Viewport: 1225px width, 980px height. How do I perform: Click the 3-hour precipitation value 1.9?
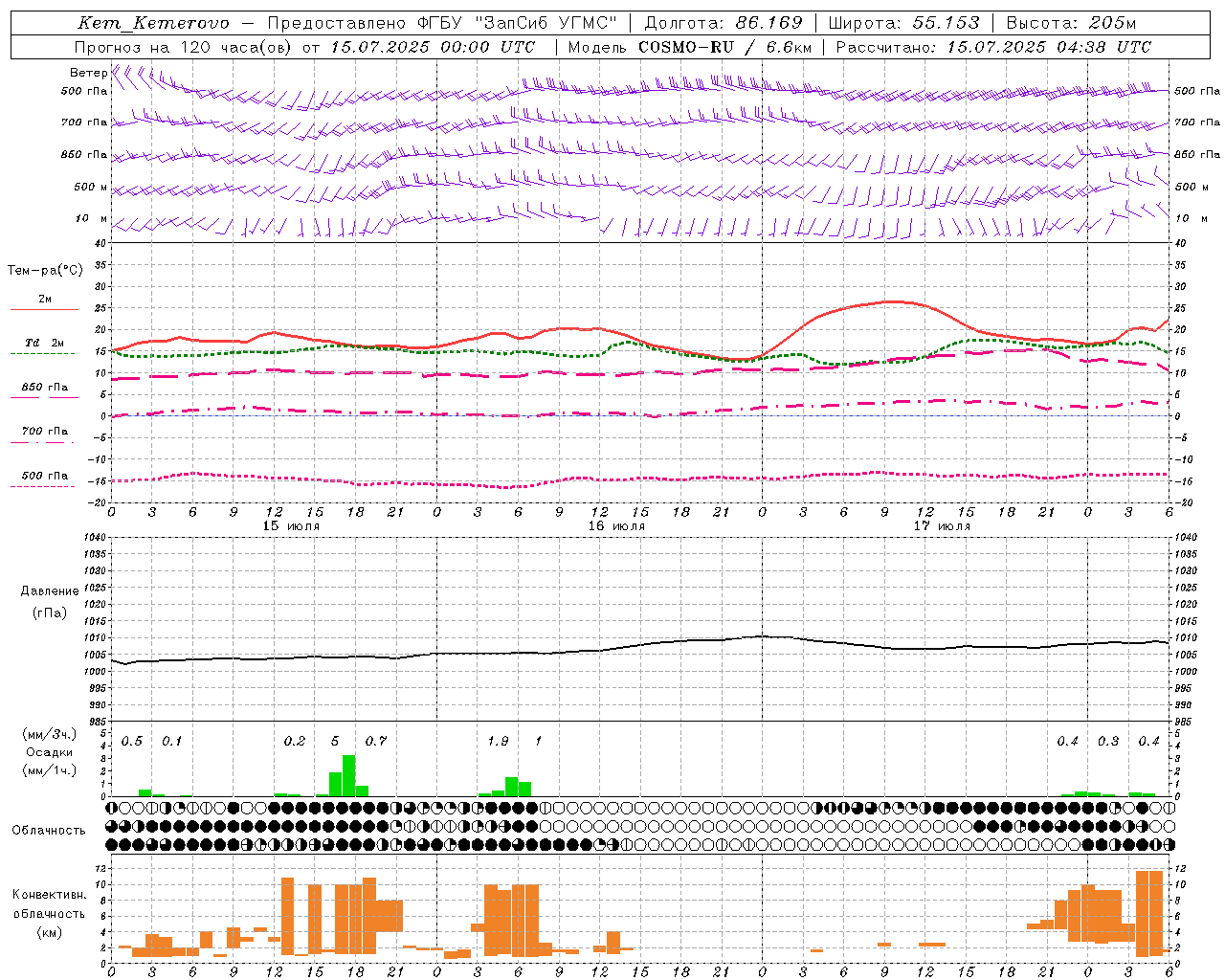(498, 742)
